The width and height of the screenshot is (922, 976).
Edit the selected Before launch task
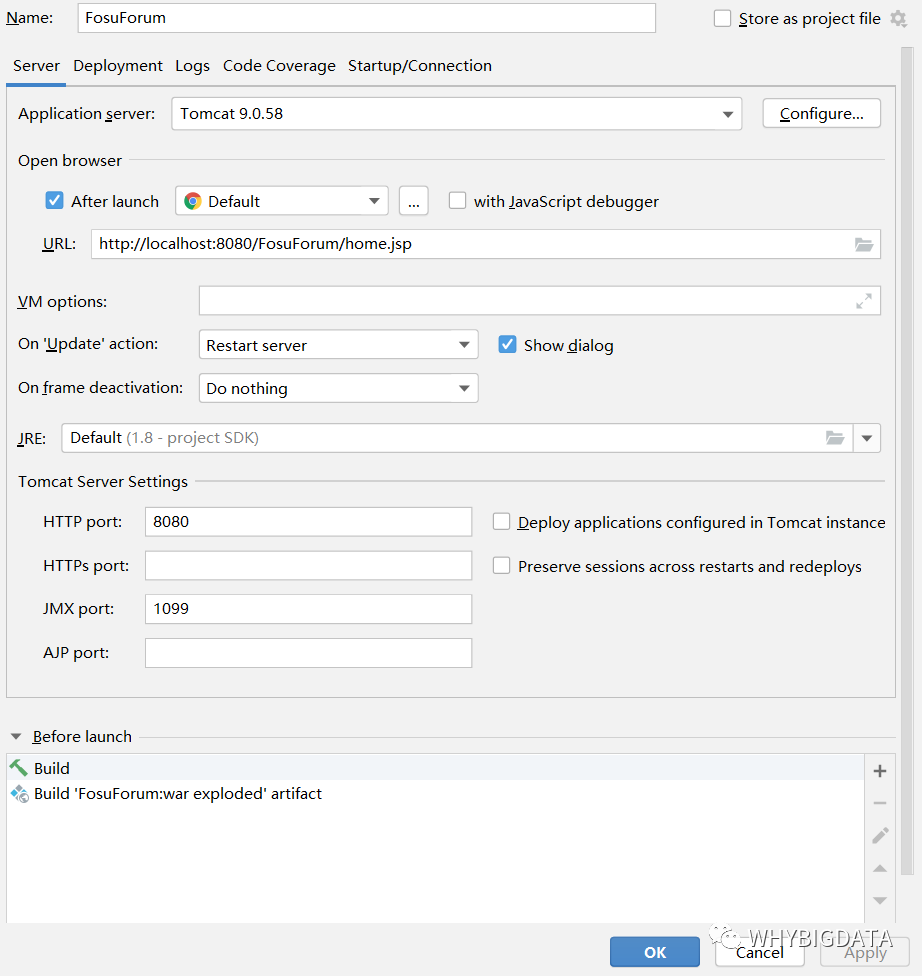[880, 835]
